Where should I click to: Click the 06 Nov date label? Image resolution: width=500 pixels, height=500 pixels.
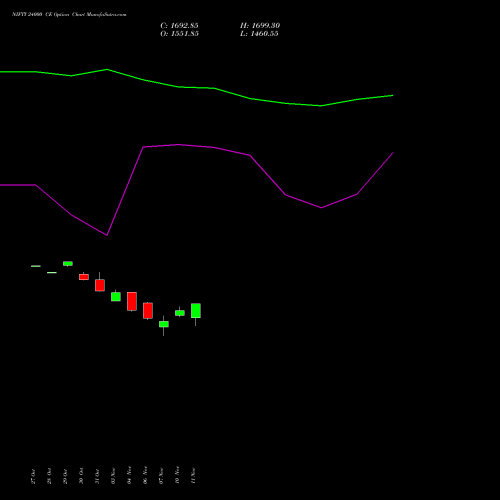(145, 475)
